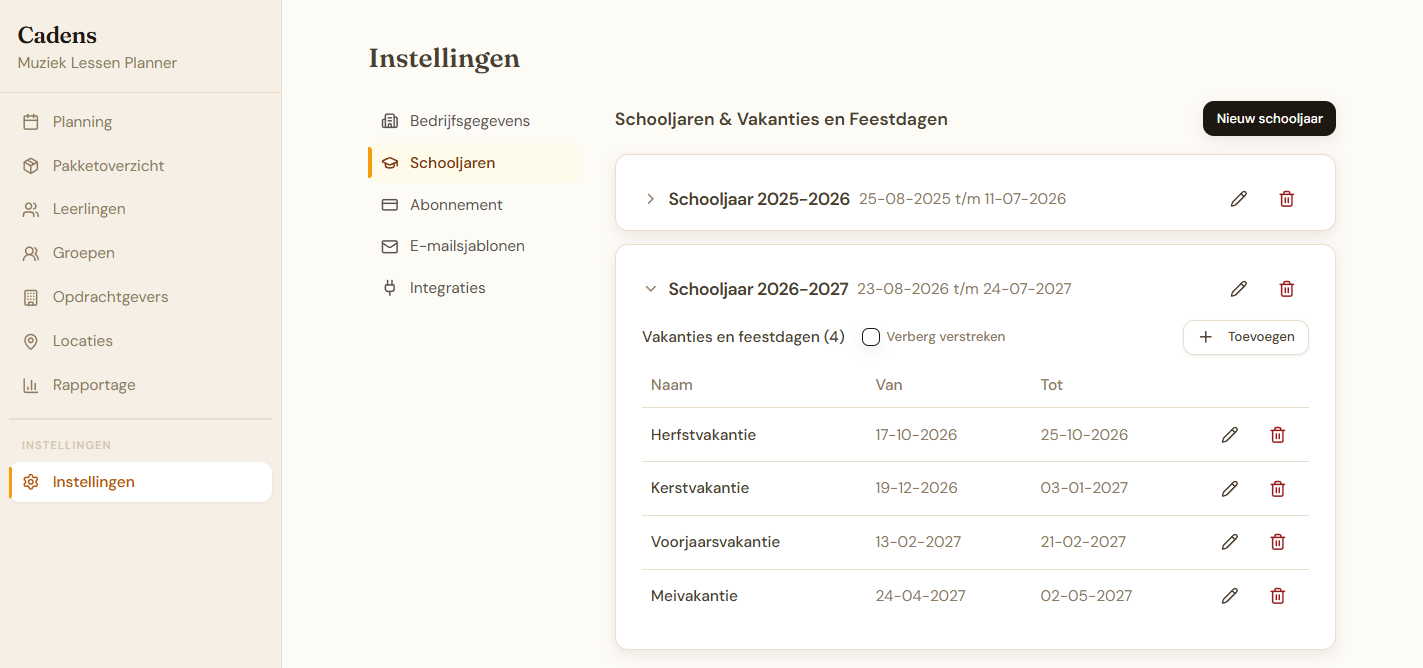Screen dimensions: 1423x668
Task: Select the Pakketoverzicht package icon
Action: coord(32,165)
